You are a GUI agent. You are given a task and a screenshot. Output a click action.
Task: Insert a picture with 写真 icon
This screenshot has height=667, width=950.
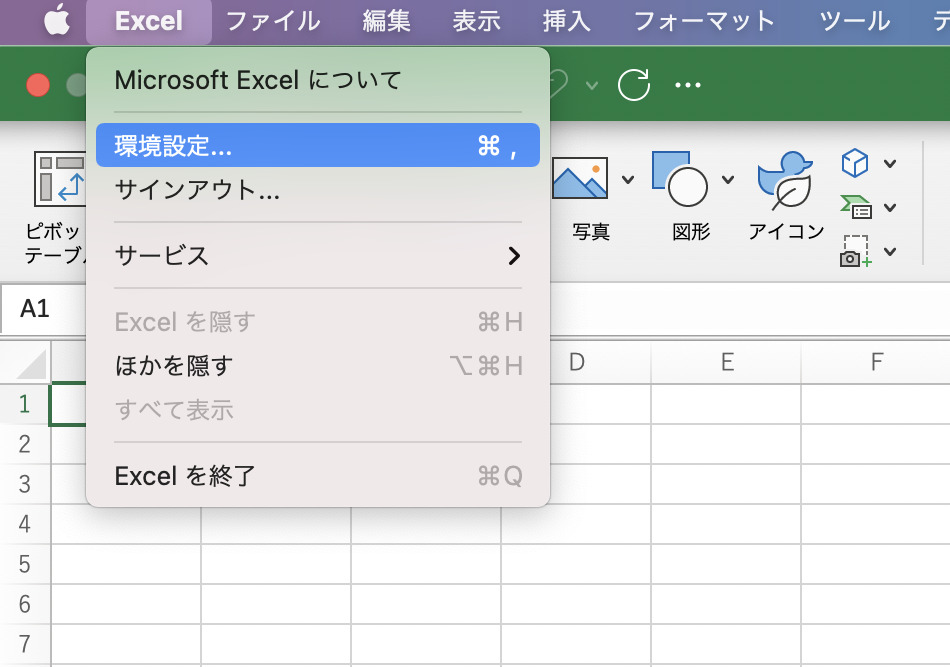click(x=580, y=179)
